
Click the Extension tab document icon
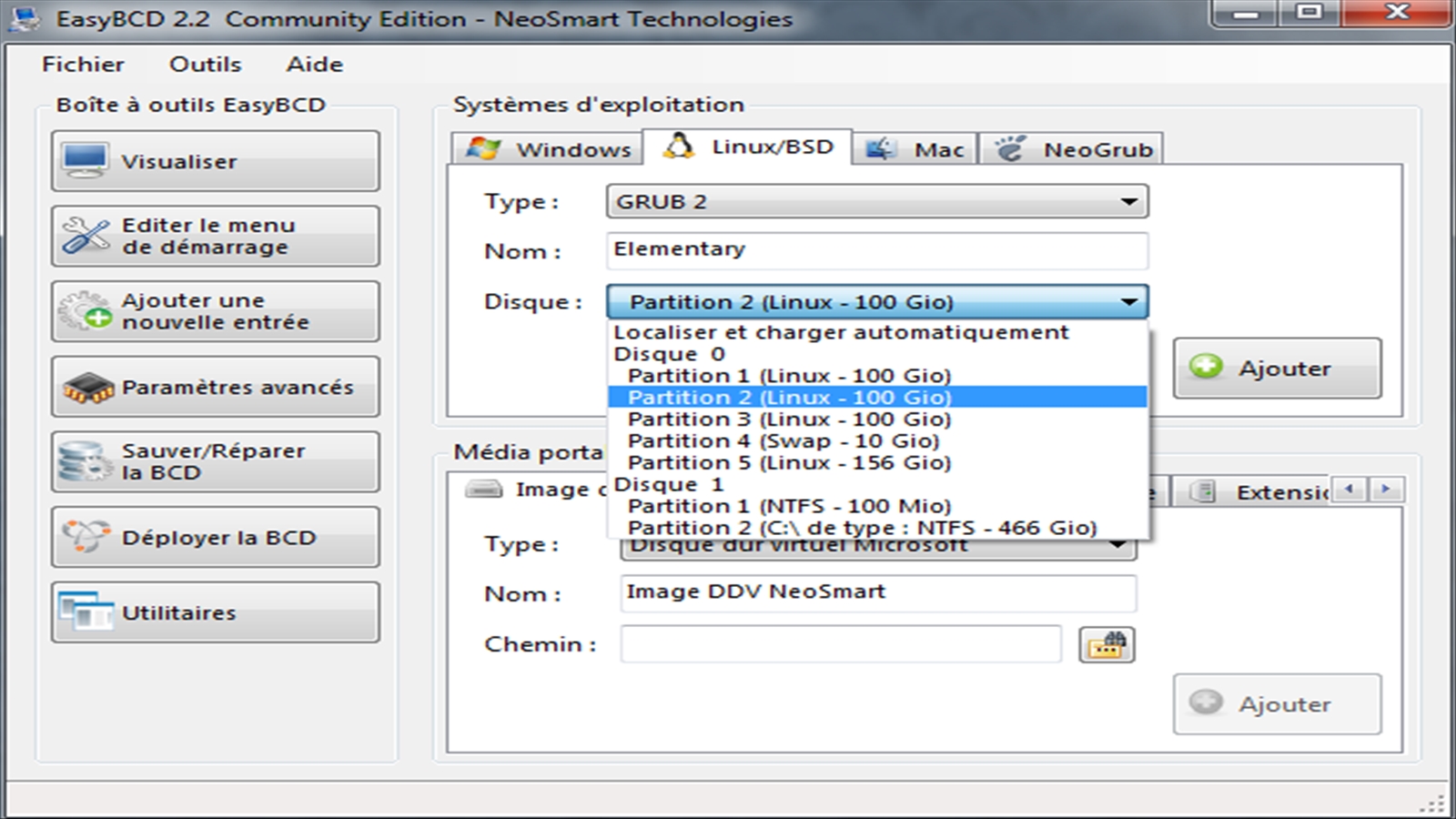coord(1203,491)
